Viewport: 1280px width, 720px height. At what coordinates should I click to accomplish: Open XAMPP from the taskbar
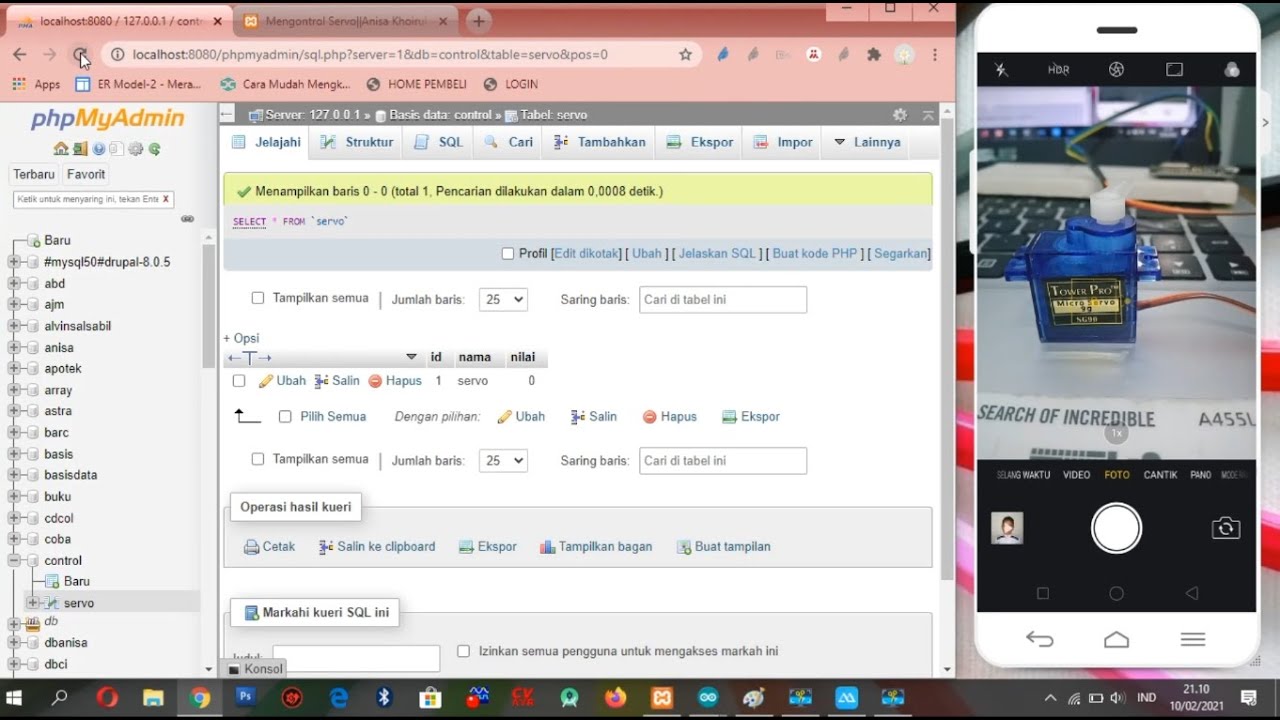click(662, 698)
